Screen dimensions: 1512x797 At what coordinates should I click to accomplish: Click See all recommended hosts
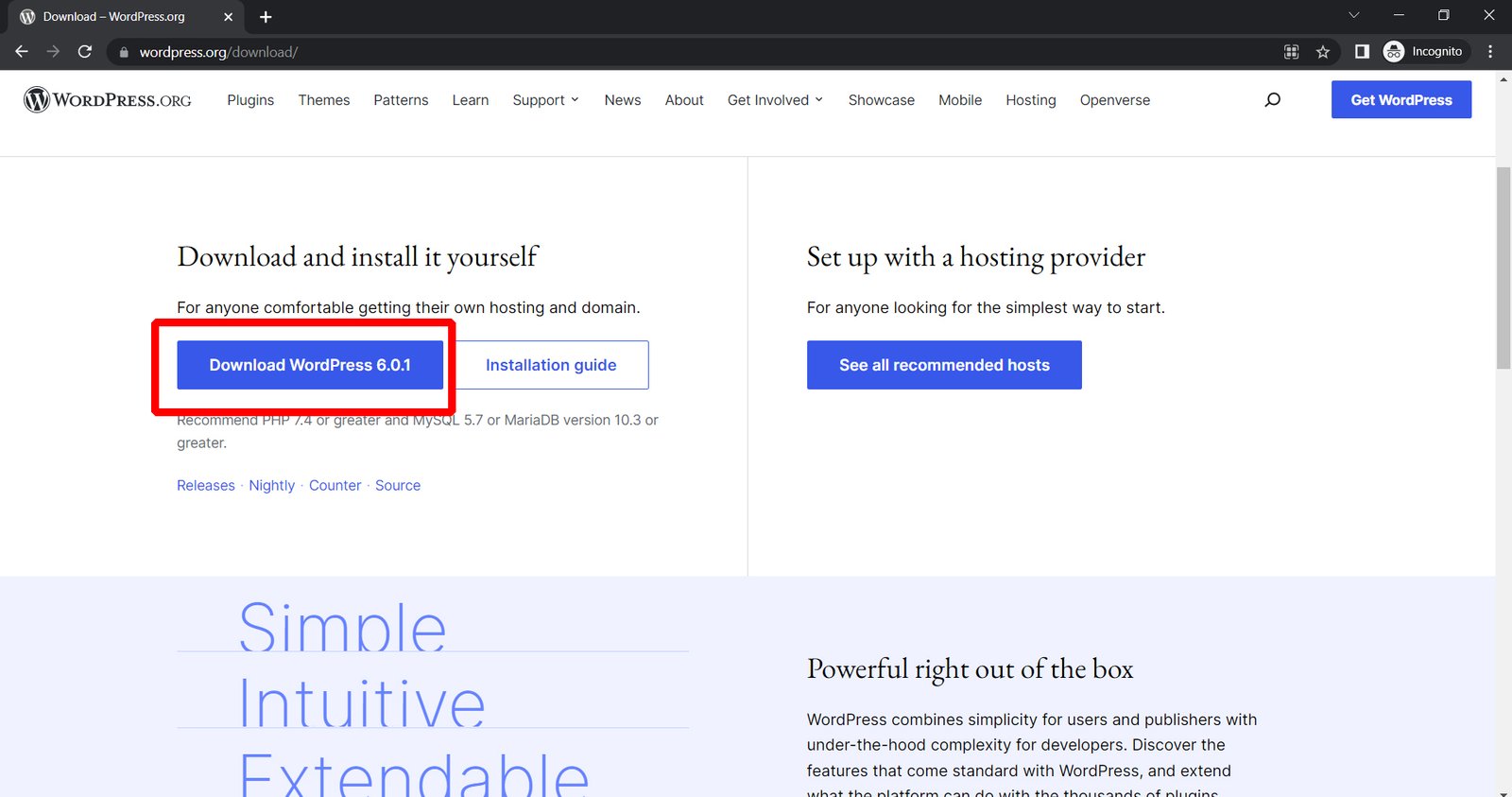(x=944, y=365)
